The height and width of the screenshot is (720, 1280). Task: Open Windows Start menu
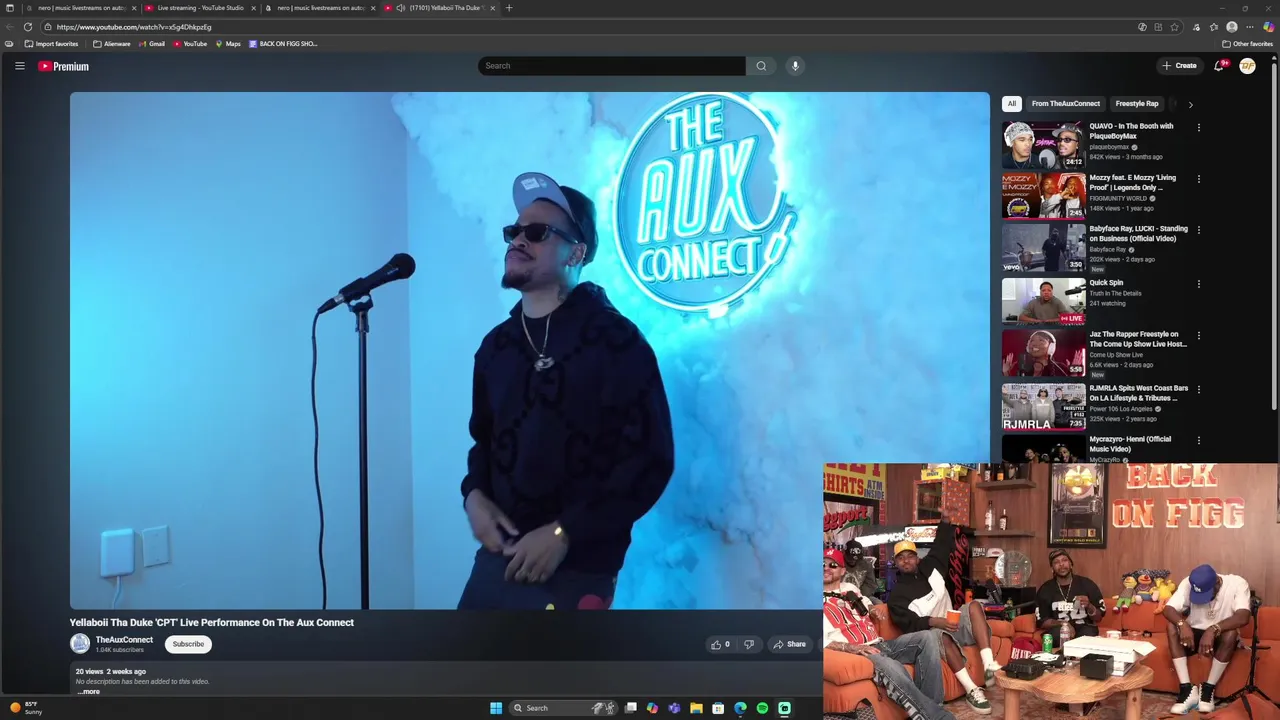[x=496, y=708]
